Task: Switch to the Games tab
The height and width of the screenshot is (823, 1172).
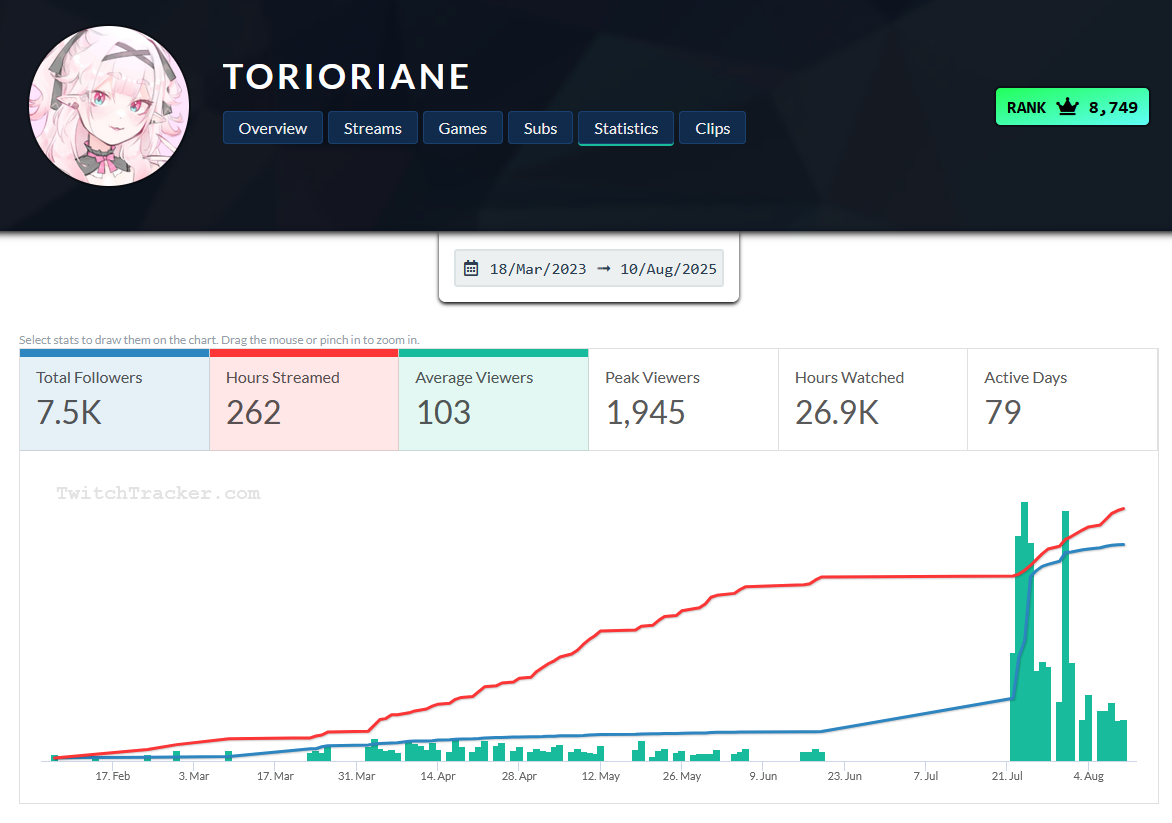Action: (463, 129)
